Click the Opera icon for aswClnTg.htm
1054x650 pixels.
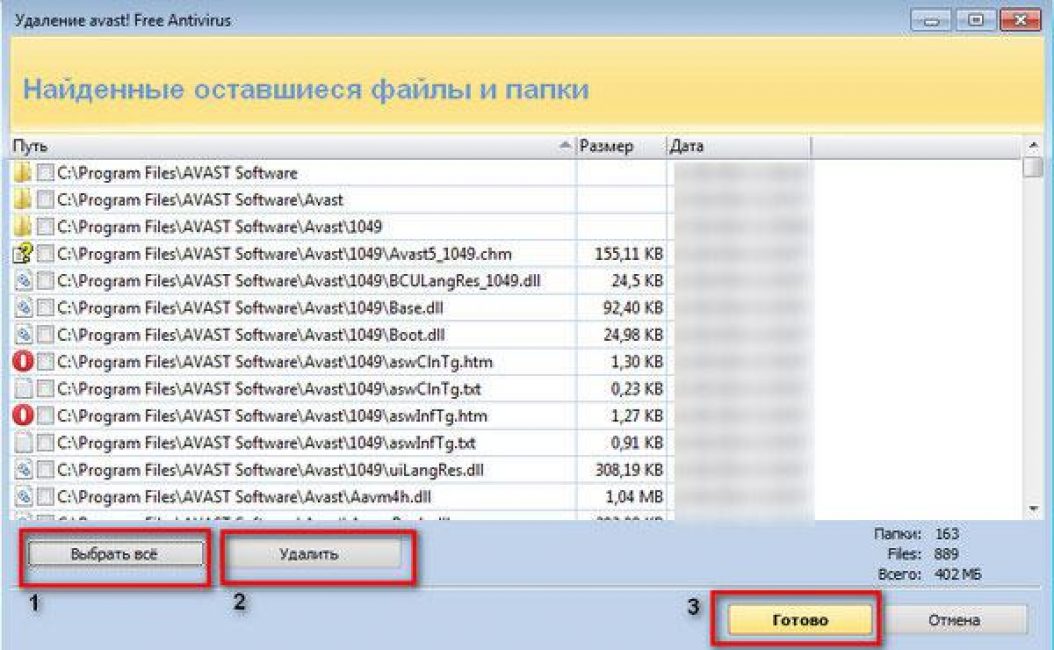pos(23,362)
